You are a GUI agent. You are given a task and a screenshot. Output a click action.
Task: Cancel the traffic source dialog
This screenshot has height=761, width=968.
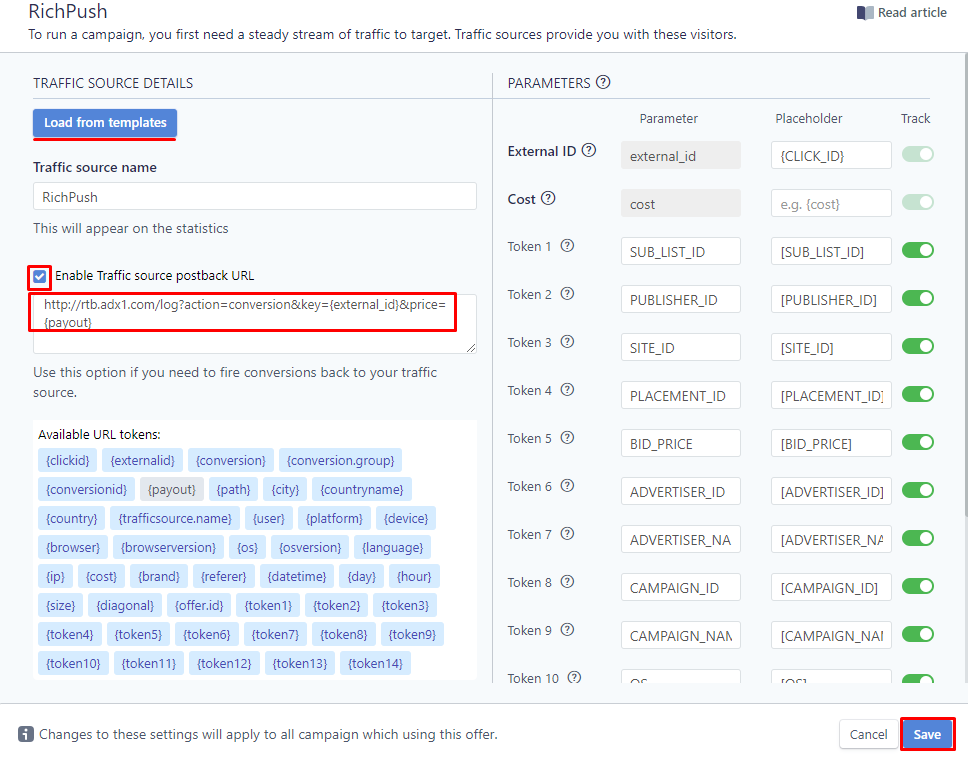[868, 734]
